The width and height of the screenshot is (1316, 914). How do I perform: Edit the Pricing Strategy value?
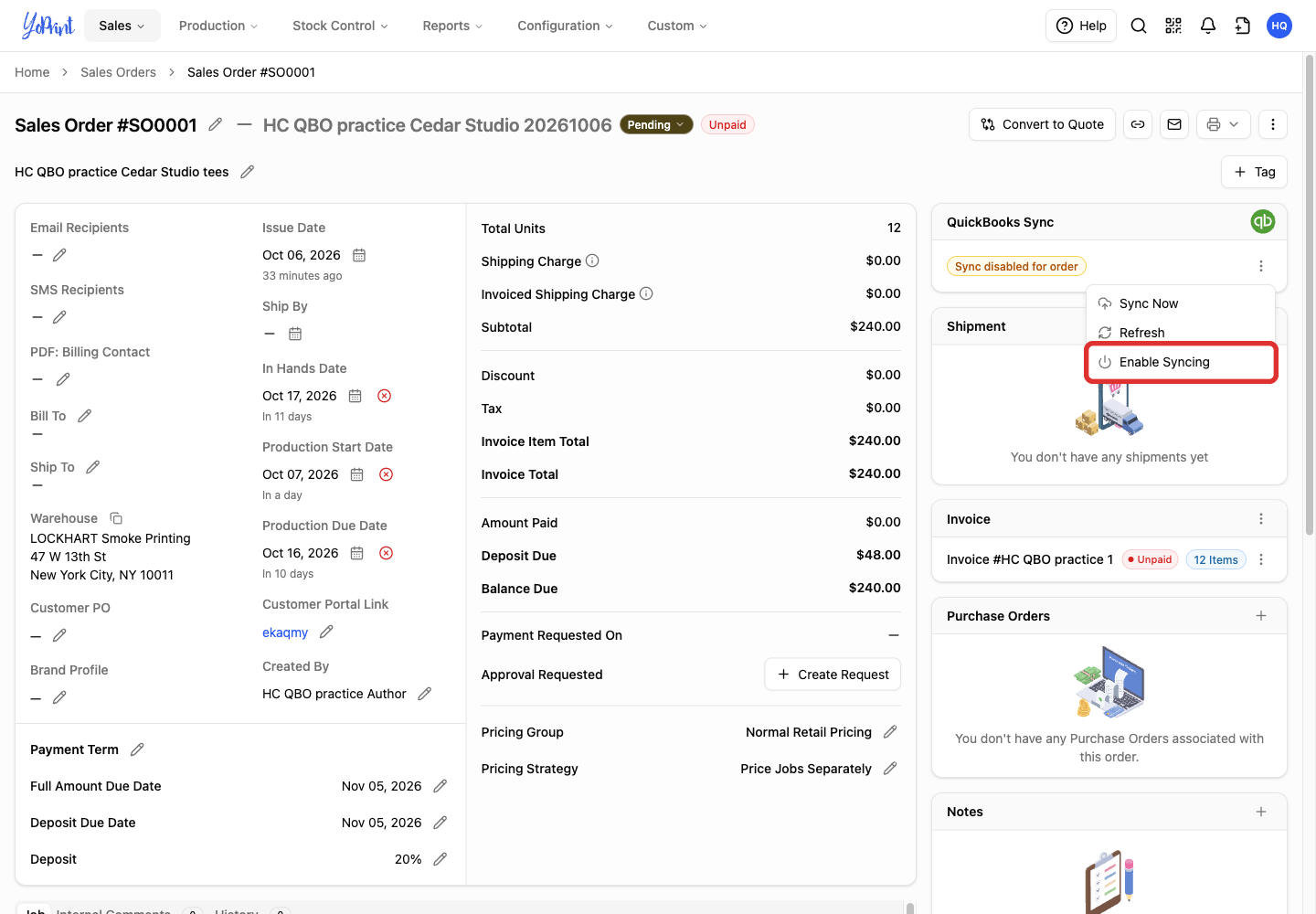tap(890, 769)
